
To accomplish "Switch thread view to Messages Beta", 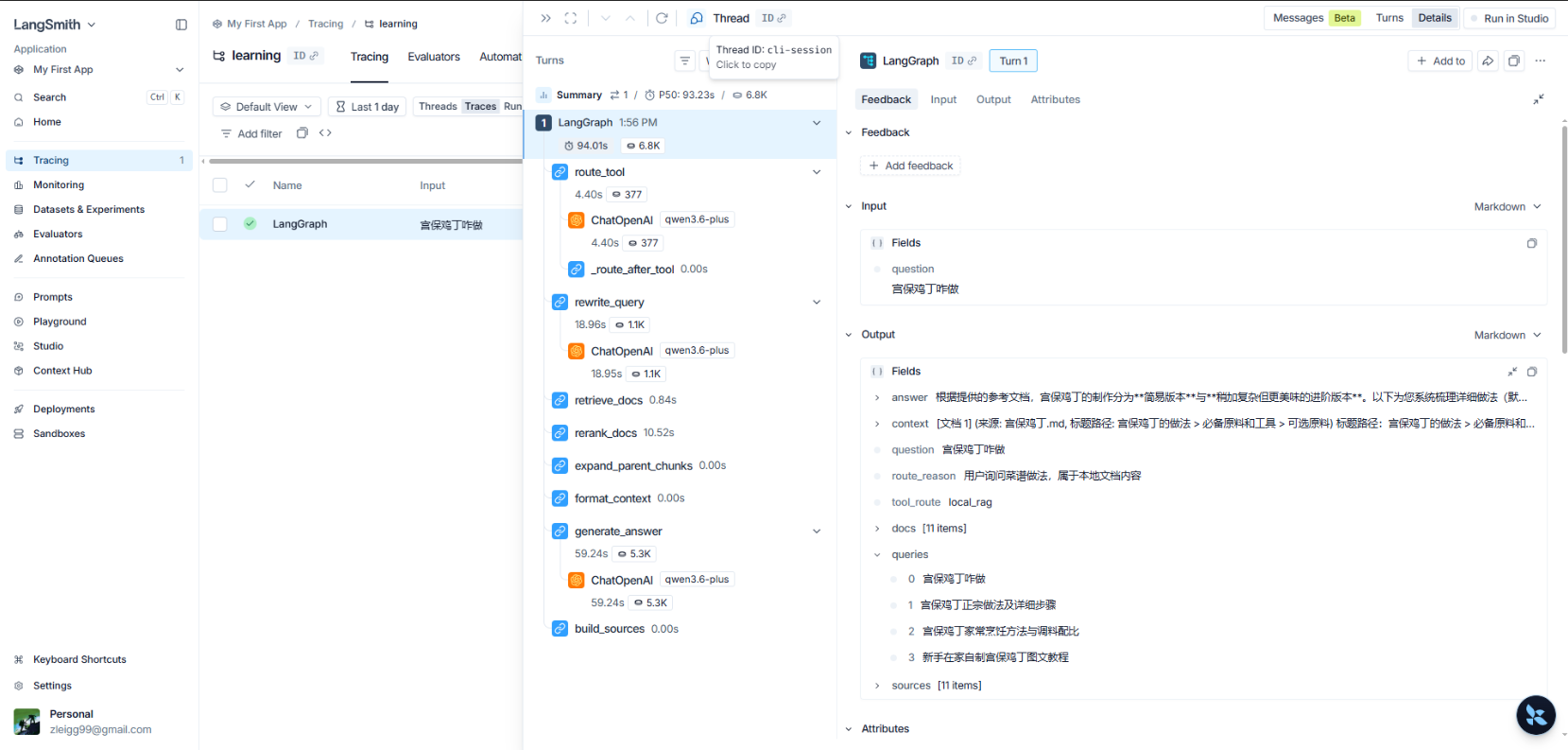I will (x=1314, y=18).
